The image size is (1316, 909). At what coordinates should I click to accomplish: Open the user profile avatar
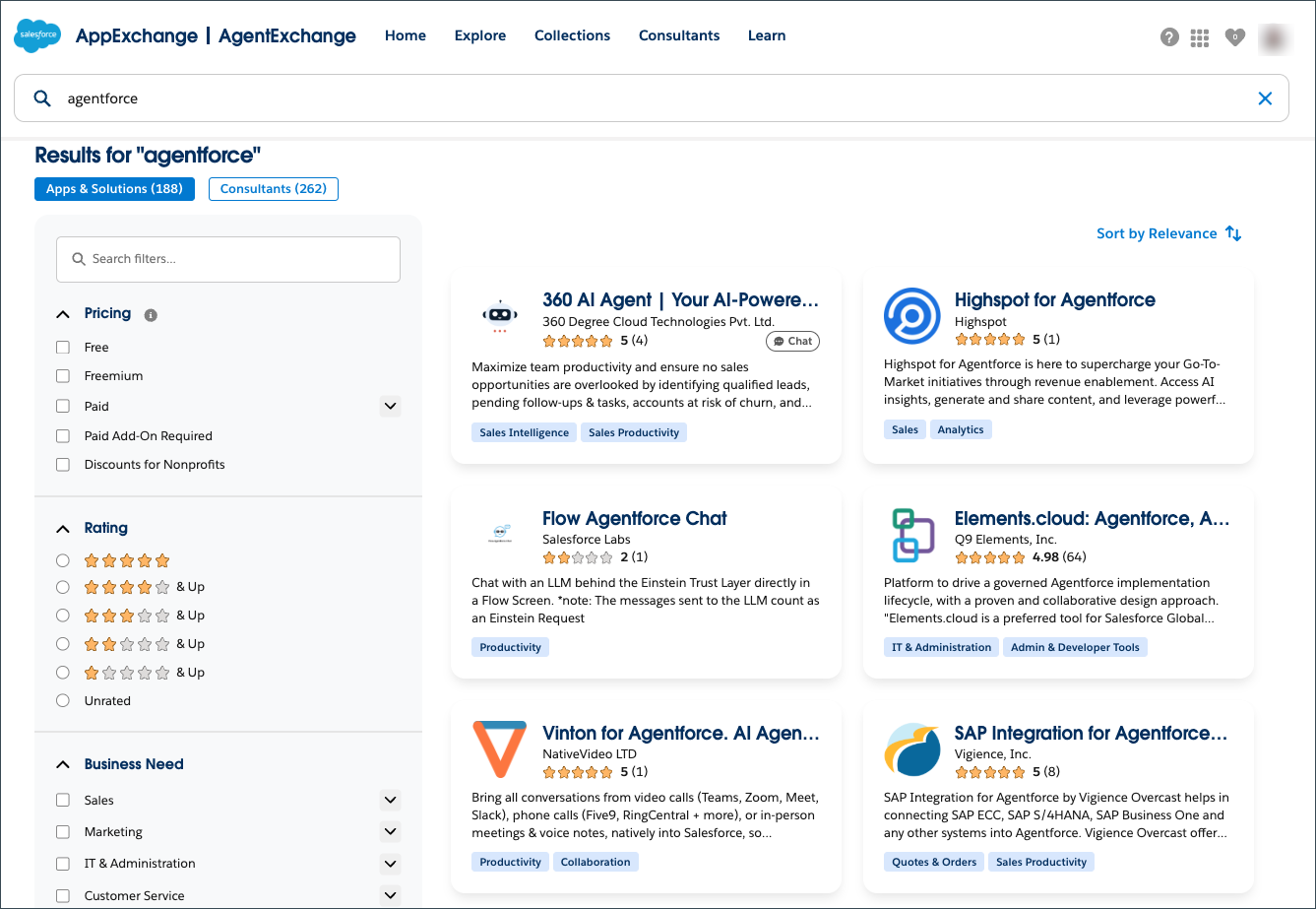click(1275, 37)
